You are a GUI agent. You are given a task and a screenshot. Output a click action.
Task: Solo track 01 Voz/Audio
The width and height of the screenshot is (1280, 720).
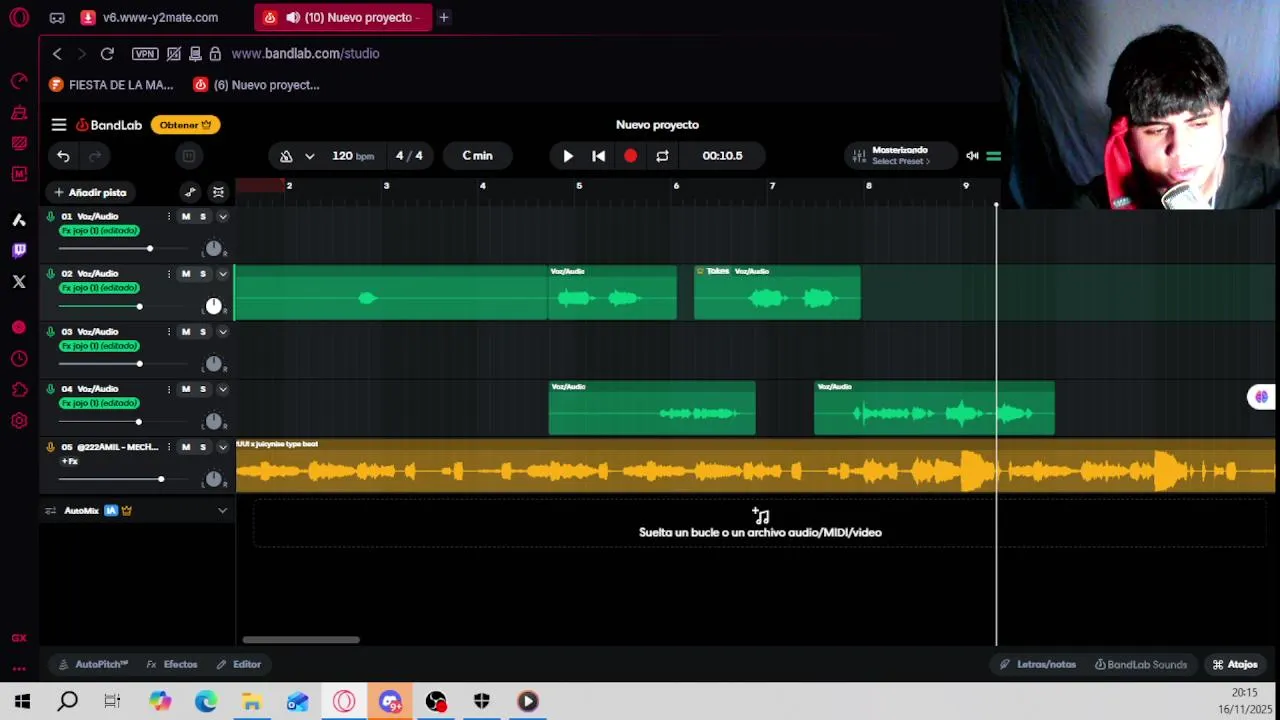202,216
